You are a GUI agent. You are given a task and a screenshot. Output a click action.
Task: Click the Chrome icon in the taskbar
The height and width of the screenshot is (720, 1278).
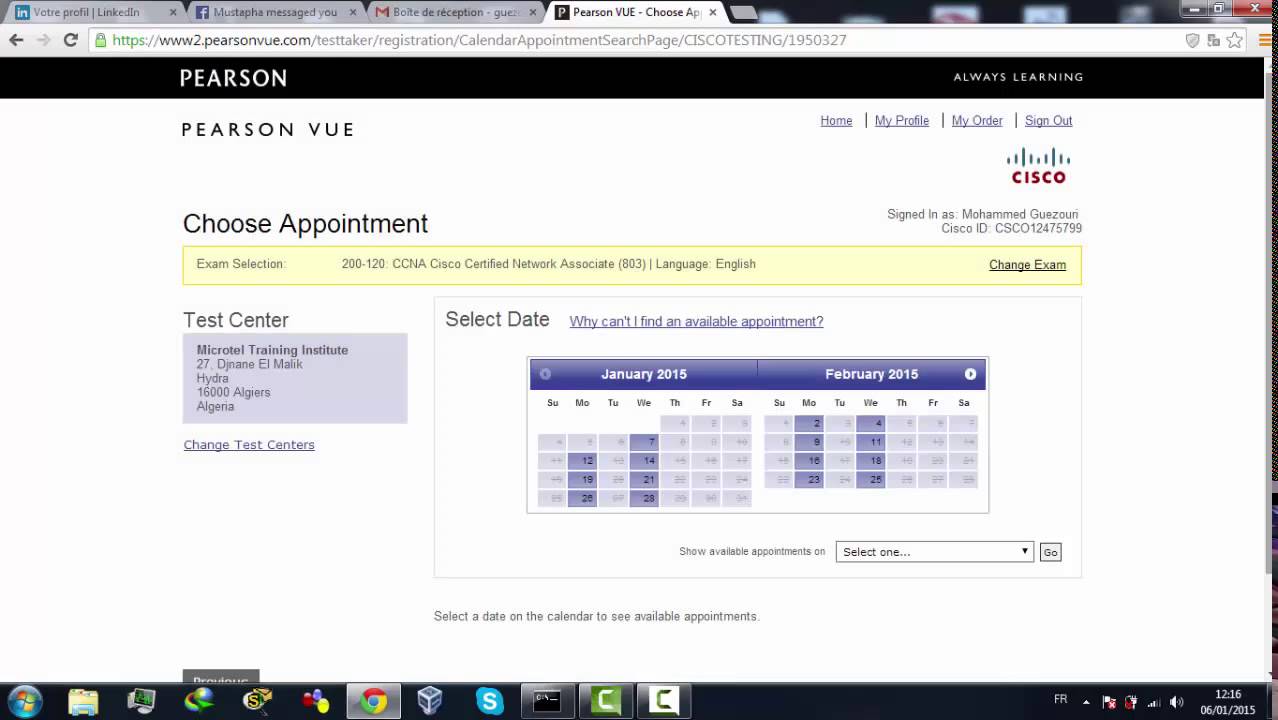click(374, 701)
